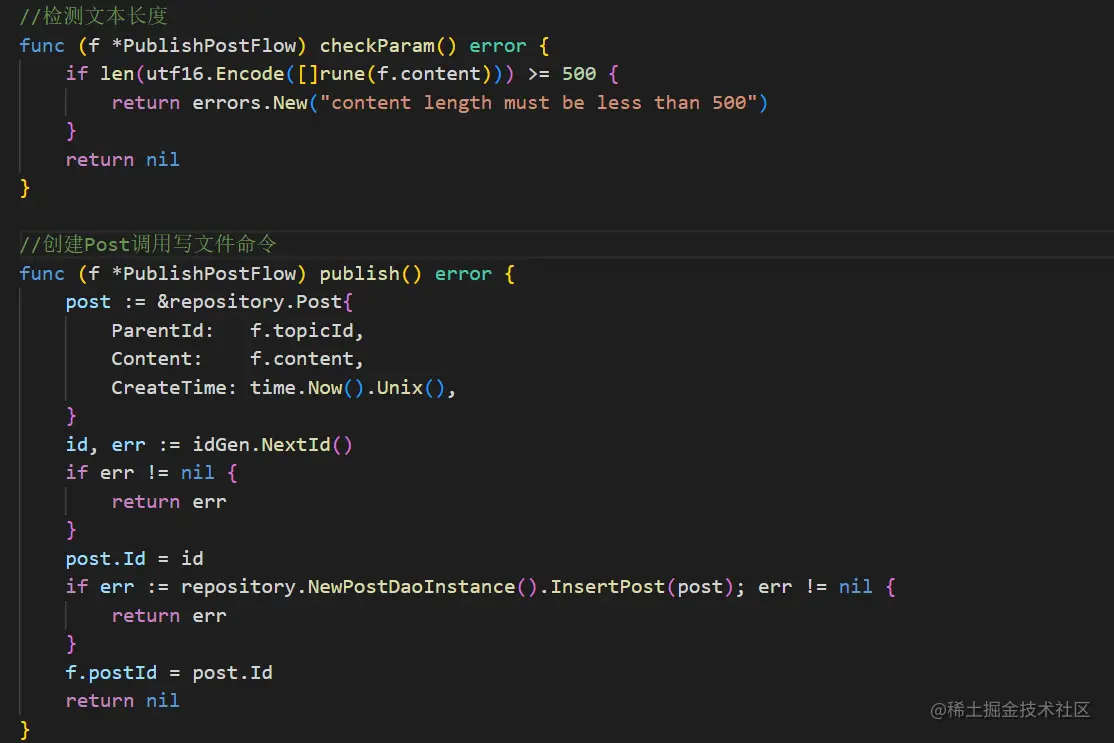The height and width of the screenshot is (743, 1114).
Task: Click the 'f.postId = post.Id' line
Action: click(169, 673)
